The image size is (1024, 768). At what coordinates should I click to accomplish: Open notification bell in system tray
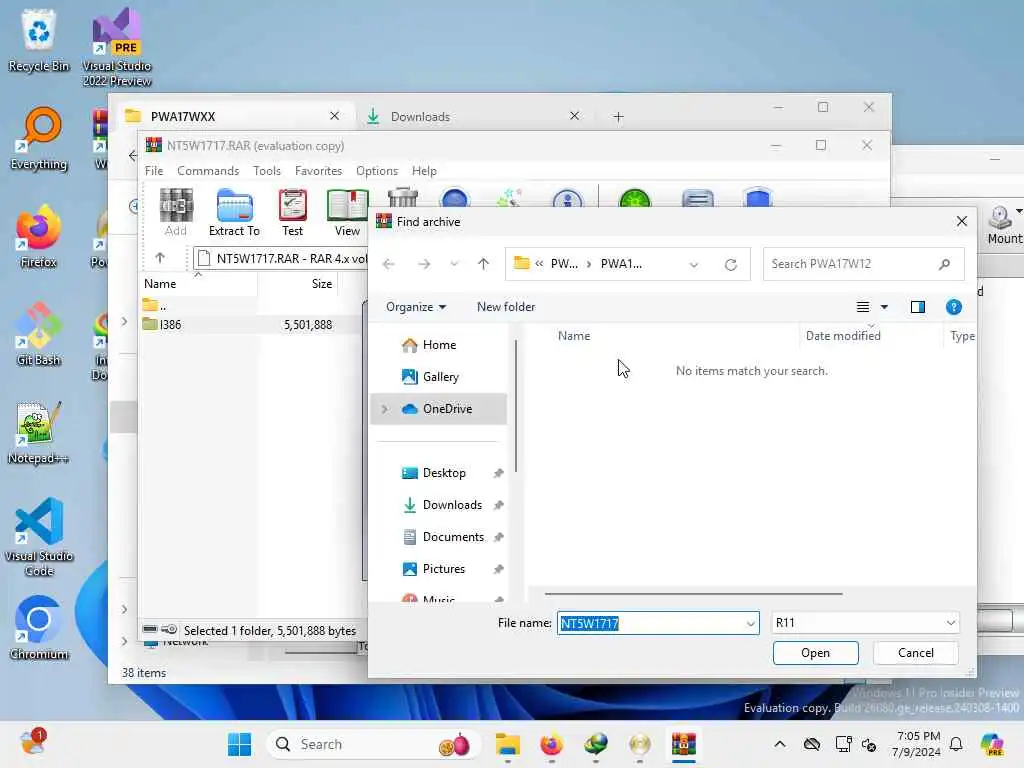click(x=956, y=744)
